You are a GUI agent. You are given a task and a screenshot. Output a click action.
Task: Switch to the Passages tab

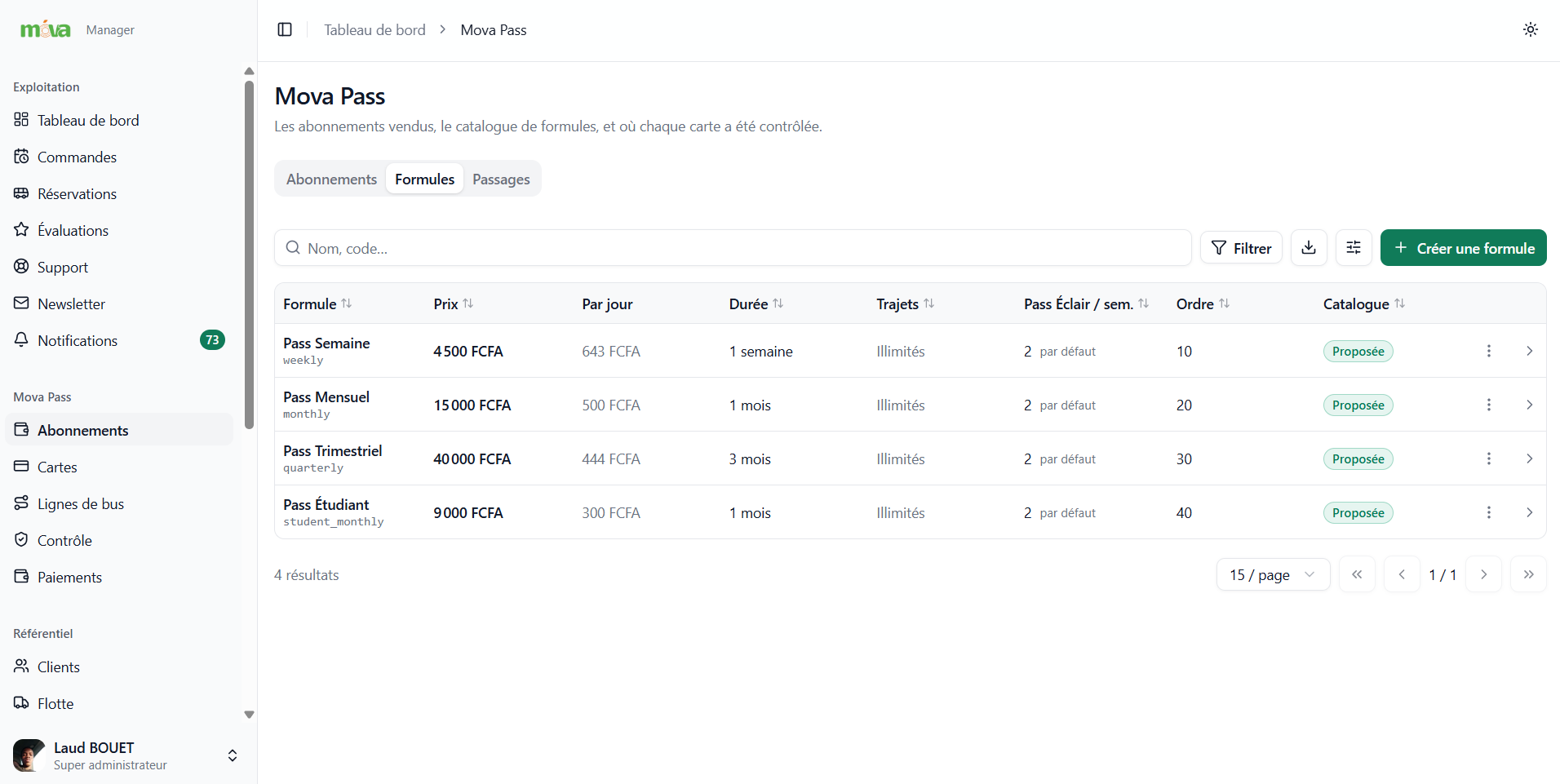pos(501,179)
